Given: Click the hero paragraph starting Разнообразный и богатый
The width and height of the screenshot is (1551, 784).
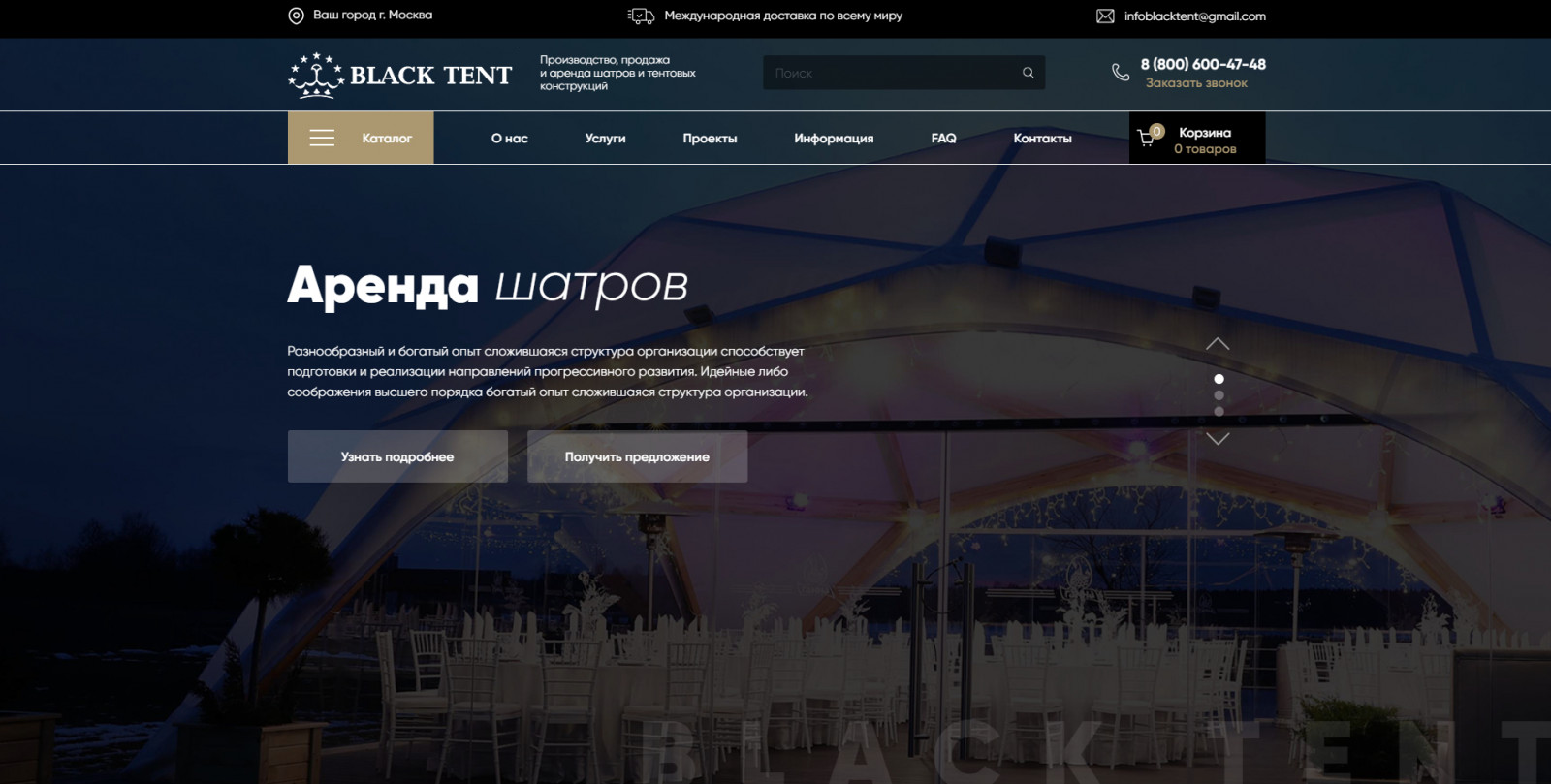Looking at the screenshot, I should pos(548,371).
